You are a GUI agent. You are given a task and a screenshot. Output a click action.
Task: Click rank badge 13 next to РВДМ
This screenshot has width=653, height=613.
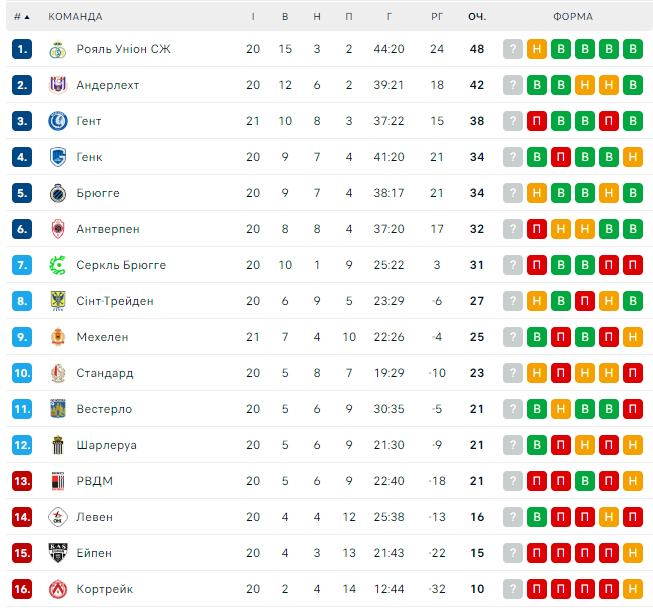23,481
